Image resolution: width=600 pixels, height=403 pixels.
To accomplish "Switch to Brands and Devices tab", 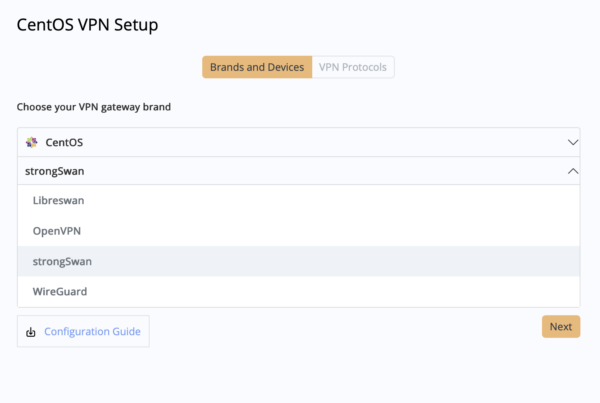I will click(257, 67).
